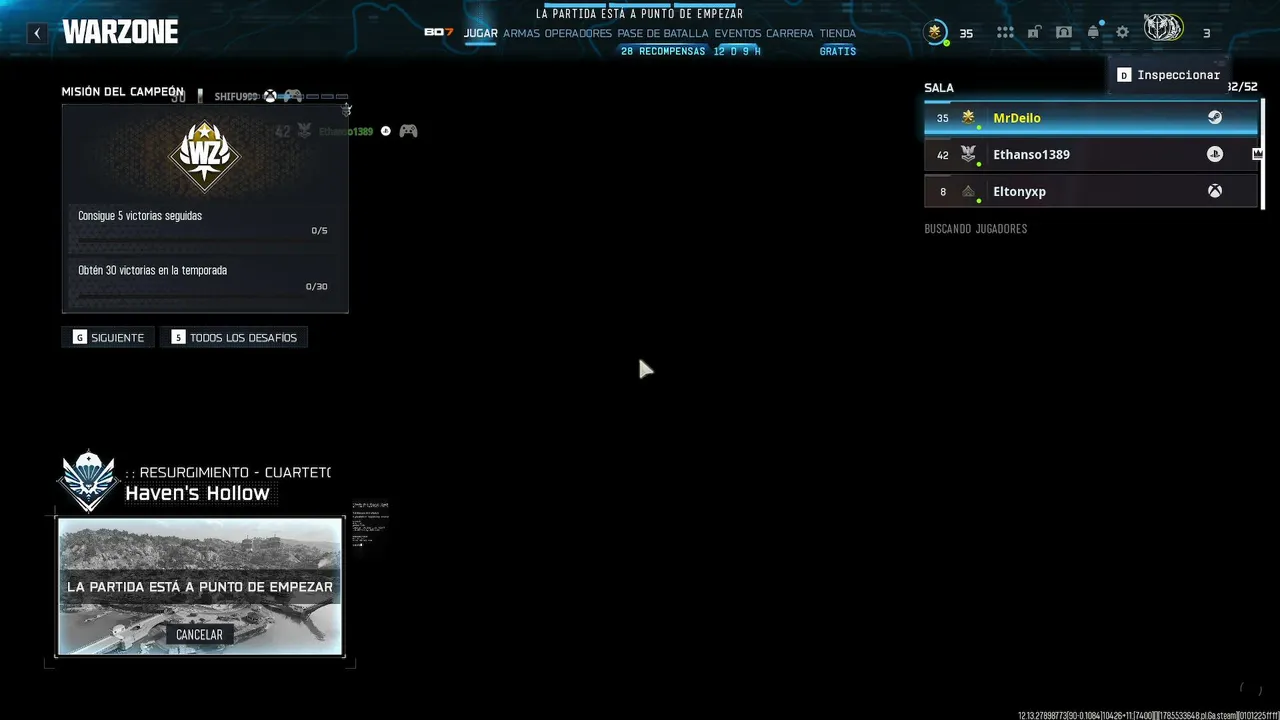Click the G key icon beside Siguiente
1280x720 pixels.
[x=80, y=337]
